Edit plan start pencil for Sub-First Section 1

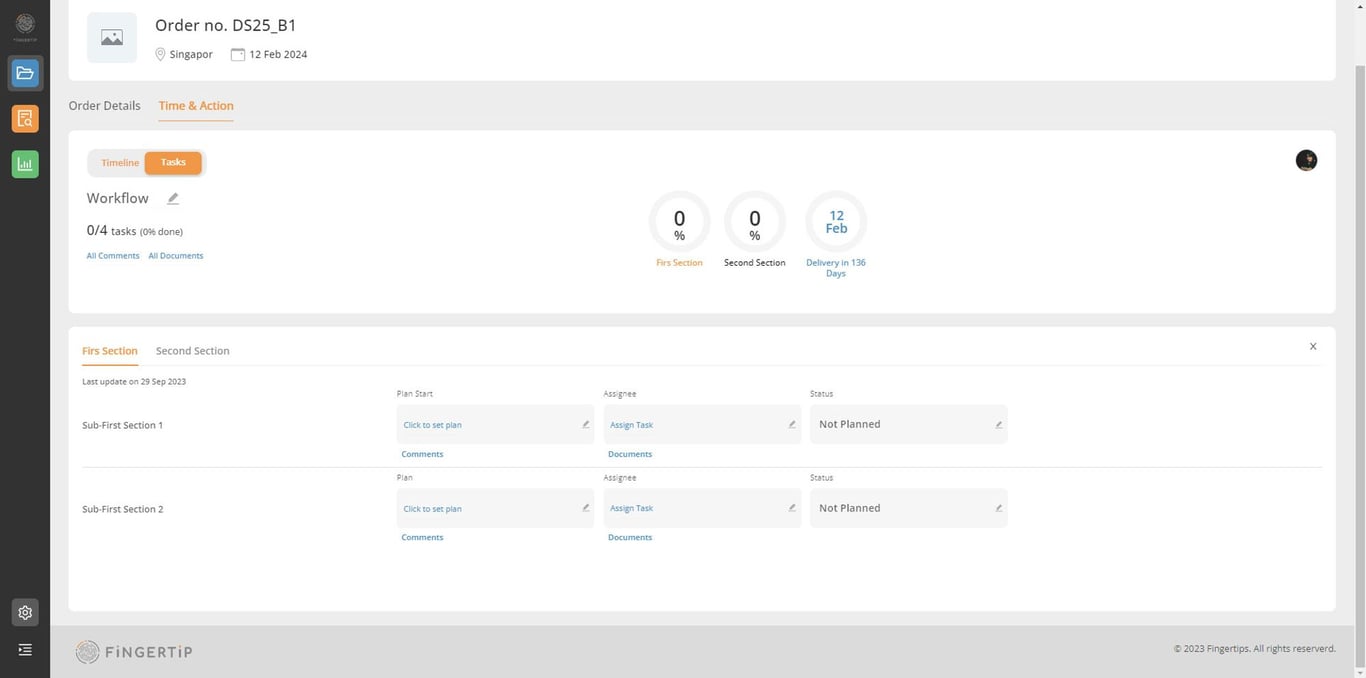pyautogui.click(x=586, y=424)
